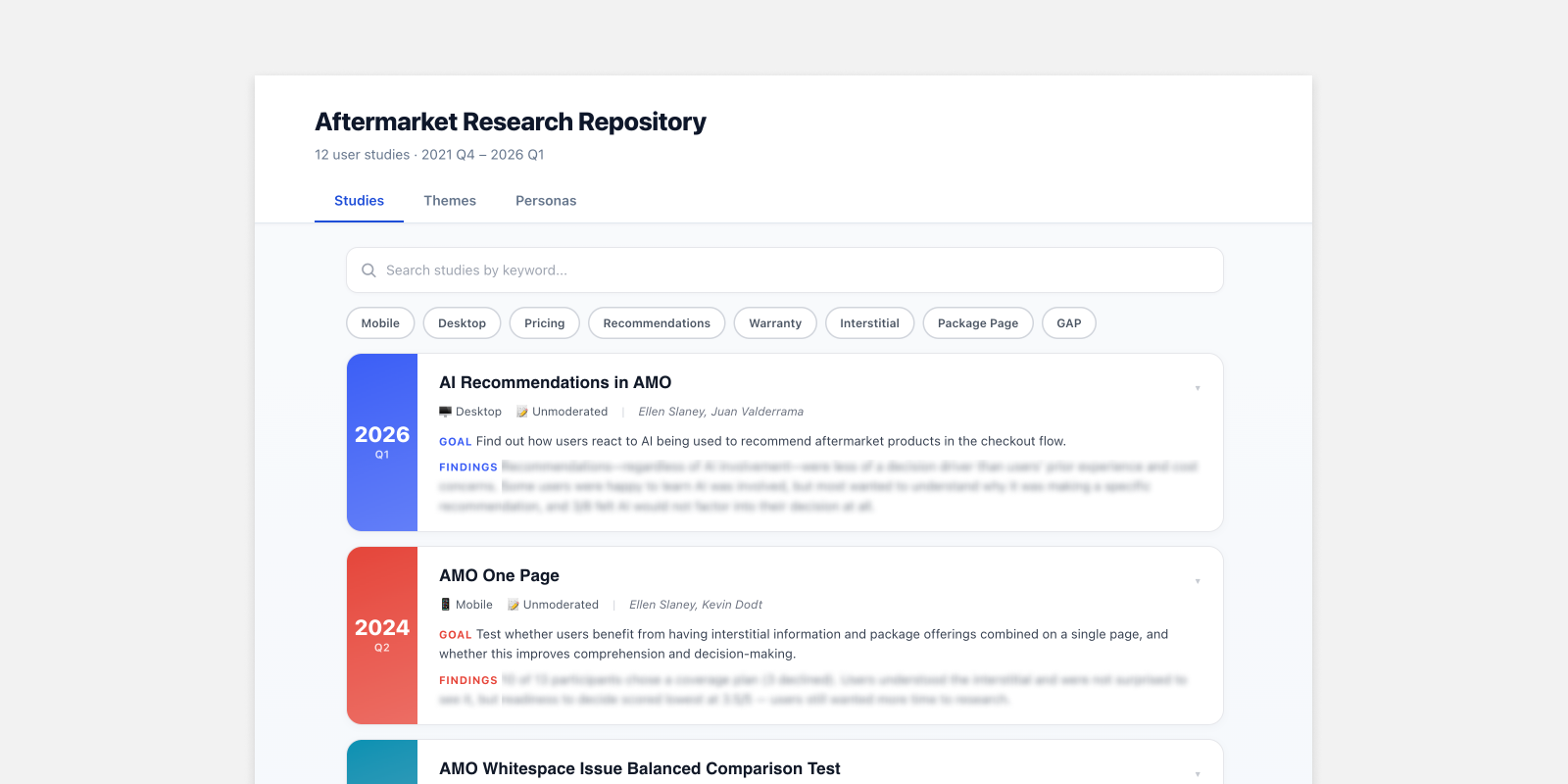Enable the Pricing filter chip
The width and height of the screenshot is (1568, 784).
click(x=544, y=323)
